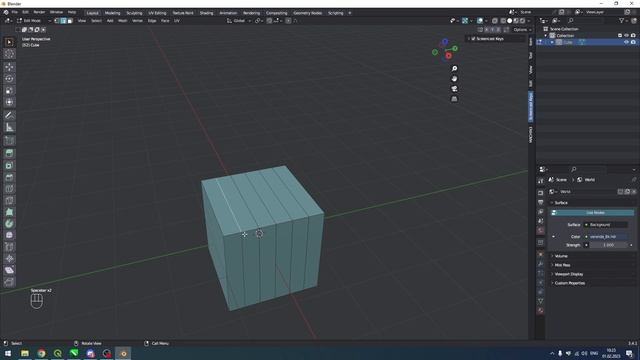Select the Extrude Region tool
Image resolution: width=640 pixels, height=360 pixels.
(9, 153)
